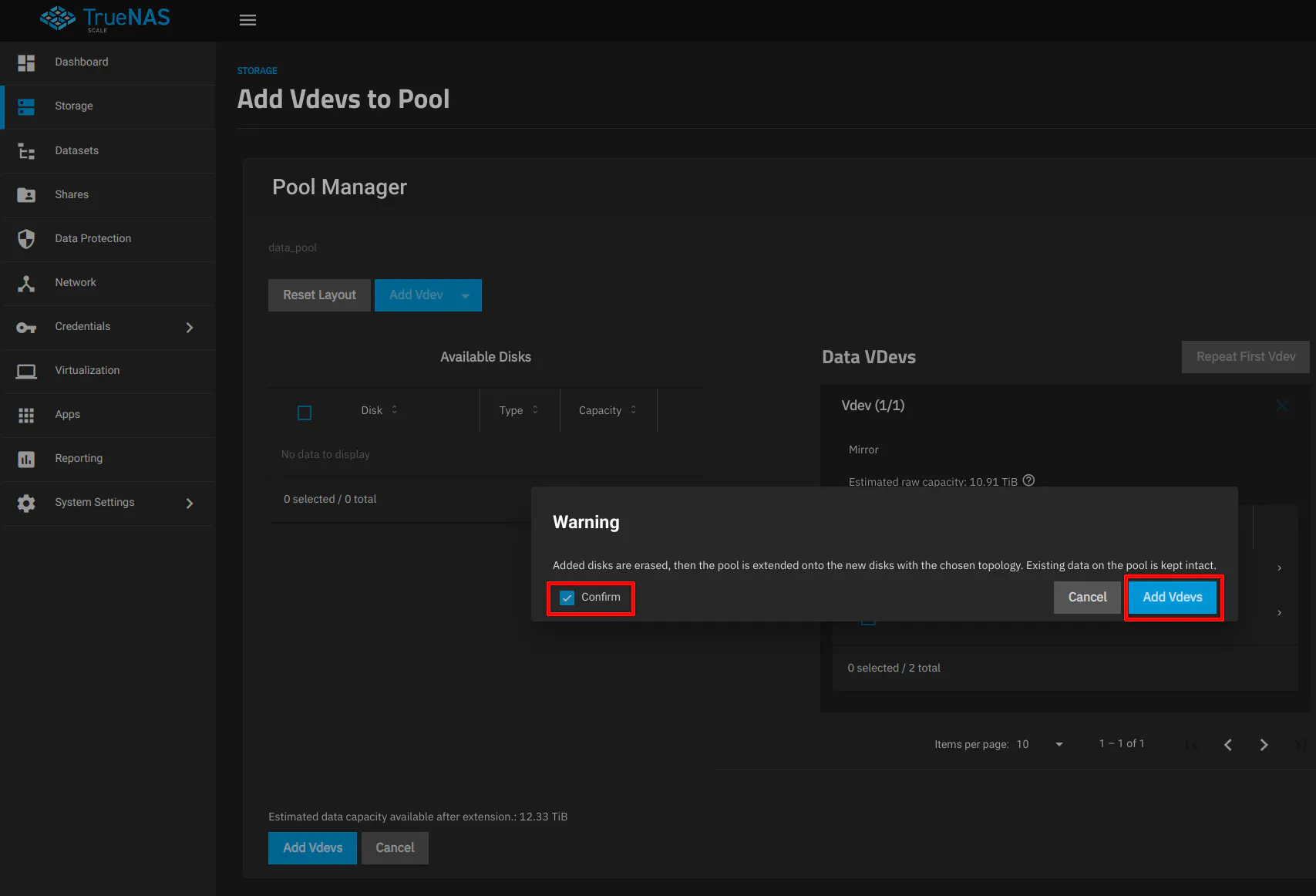Click help icon beside estimated raw capacity
The height and width of the screenshot is (896, 1316).
click(x=1028, y=480)
